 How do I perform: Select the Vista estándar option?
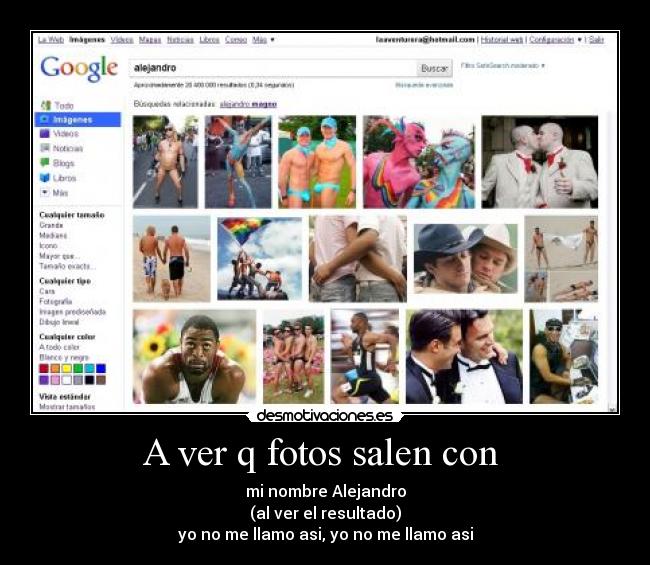65,397
